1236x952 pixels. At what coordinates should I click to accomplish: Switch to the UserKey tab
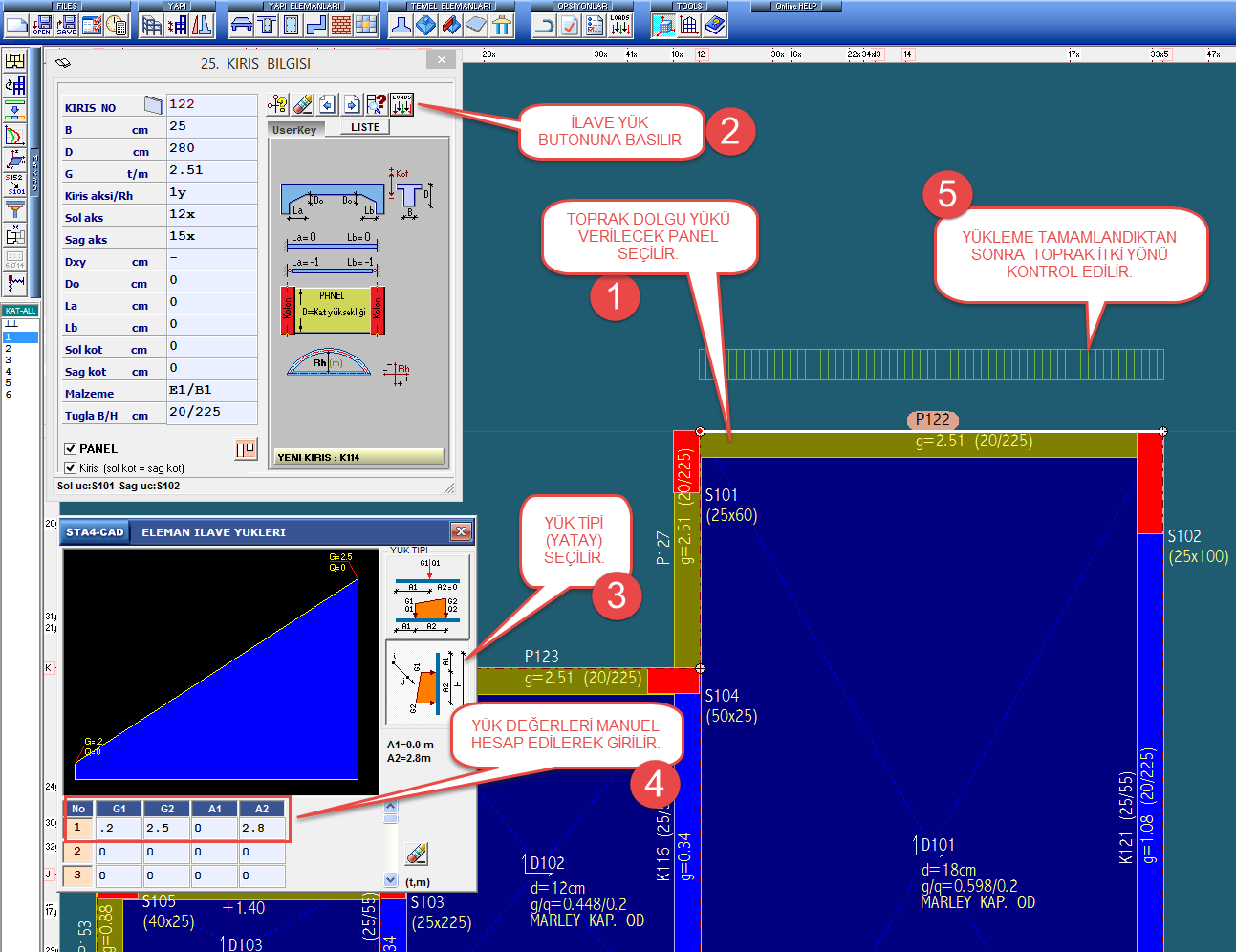(x=294, y=130)
